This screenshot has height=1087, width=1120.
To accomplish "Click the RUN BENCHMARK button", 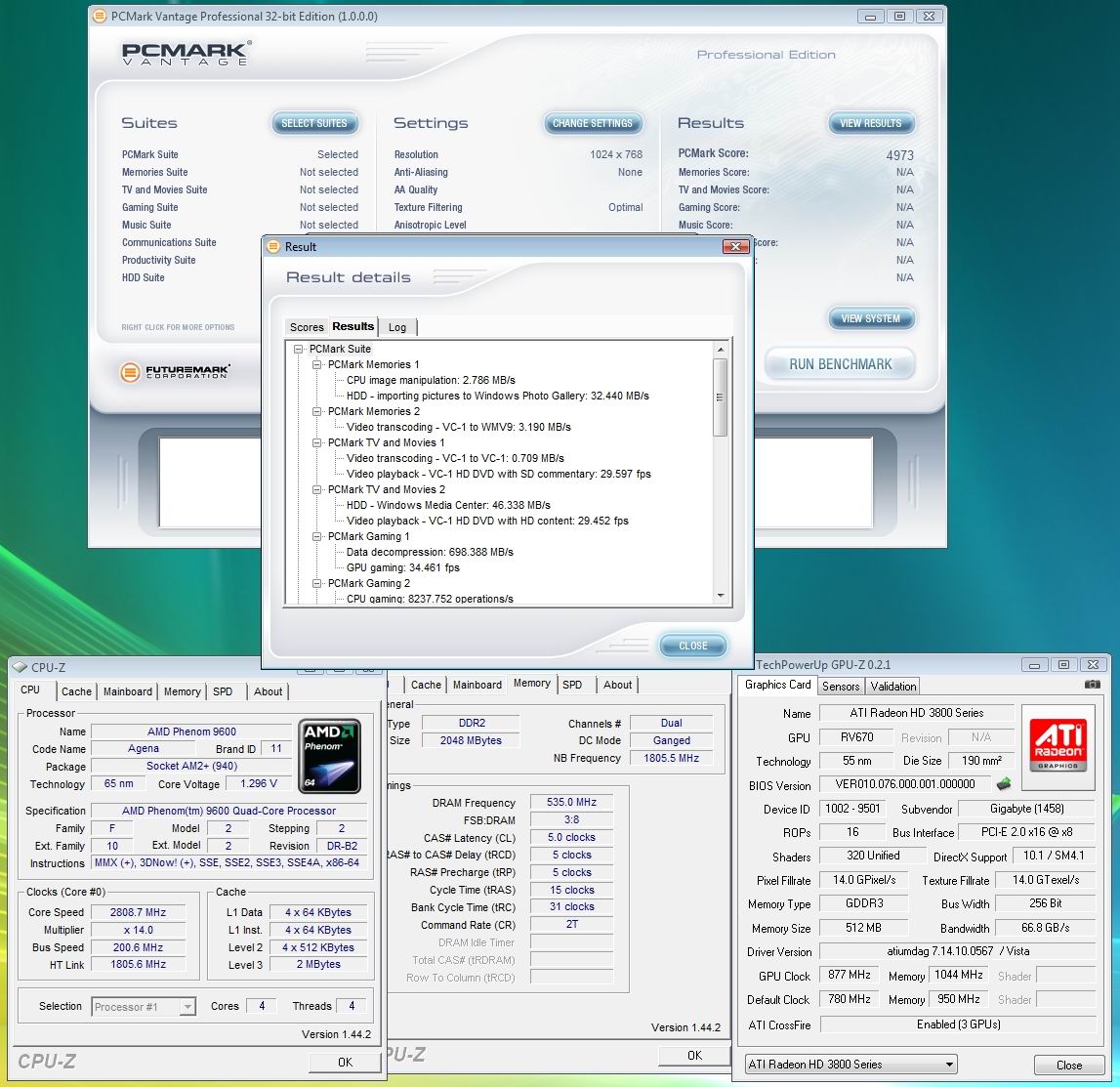I will pyautogui.click(x=840, y=364).
